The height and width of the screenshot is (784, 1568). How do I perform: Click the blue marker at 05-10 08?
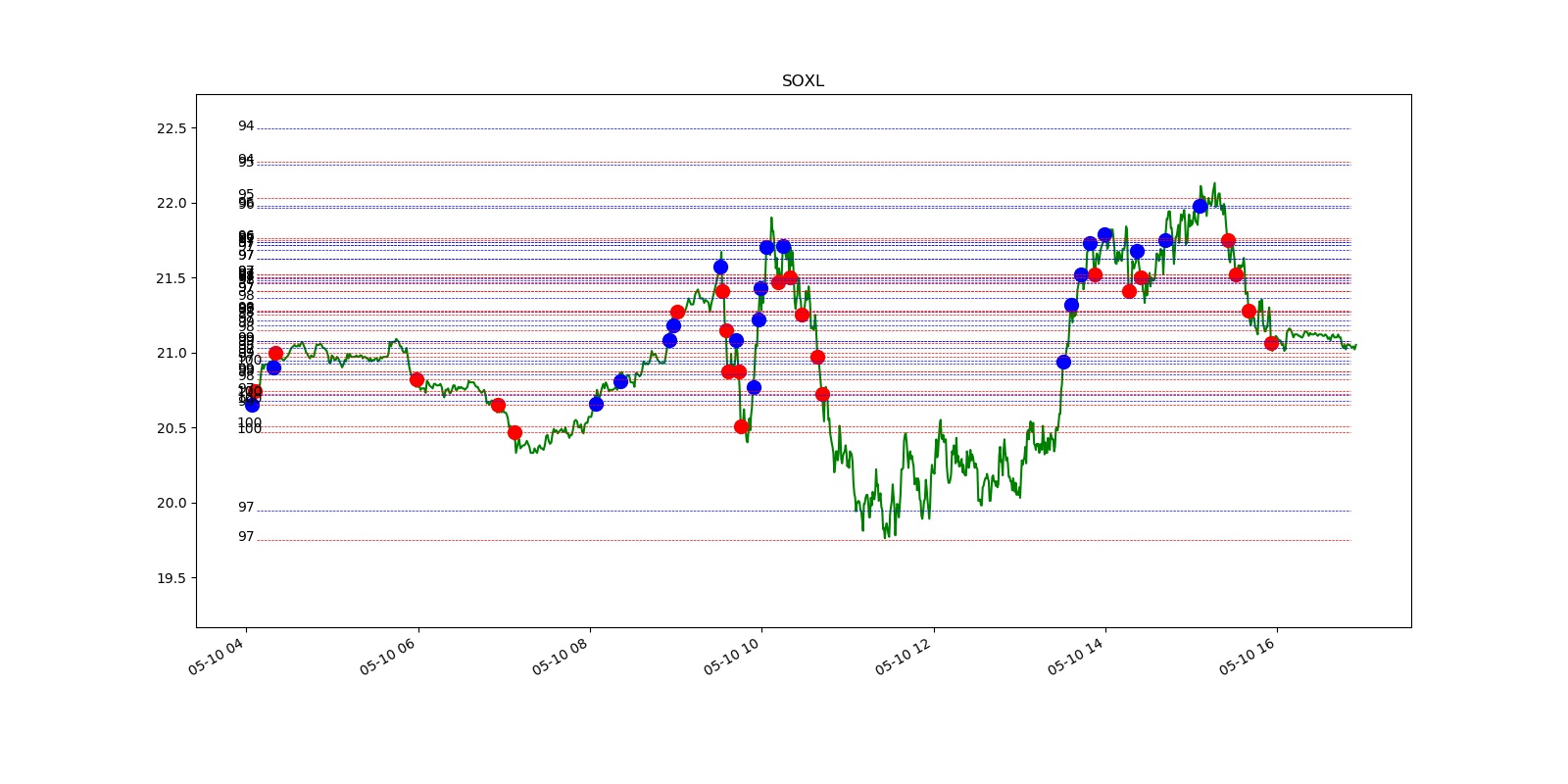[x=596, y=404]
